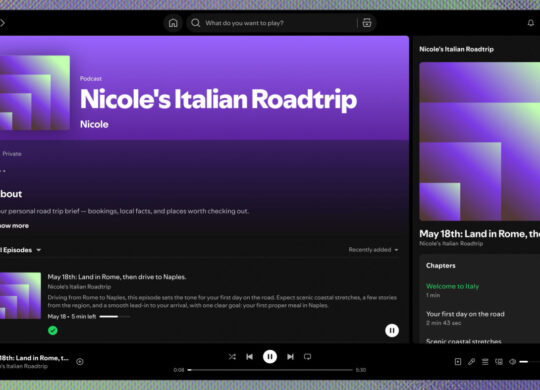
Task: Toggle shuffle in the player bar
Action: [x=232, y=357]
